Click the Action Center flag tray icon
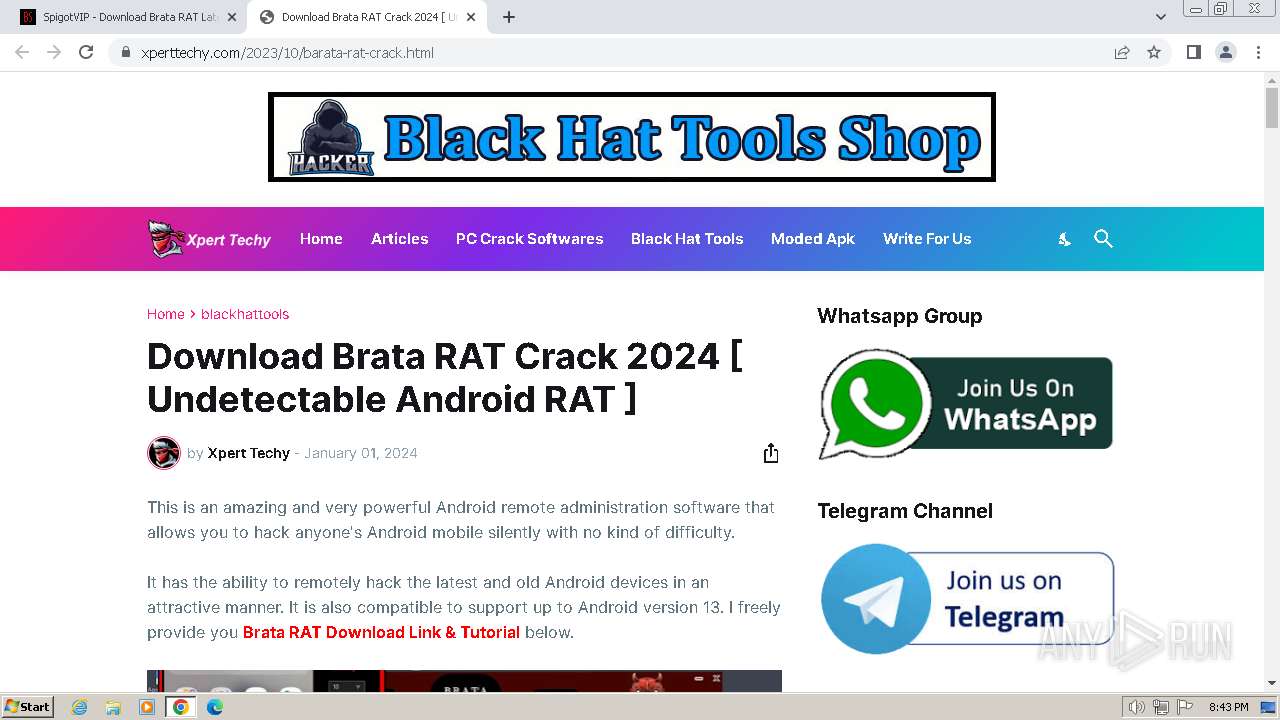This screenshot has height=720, width=1280. point(1185,707)
